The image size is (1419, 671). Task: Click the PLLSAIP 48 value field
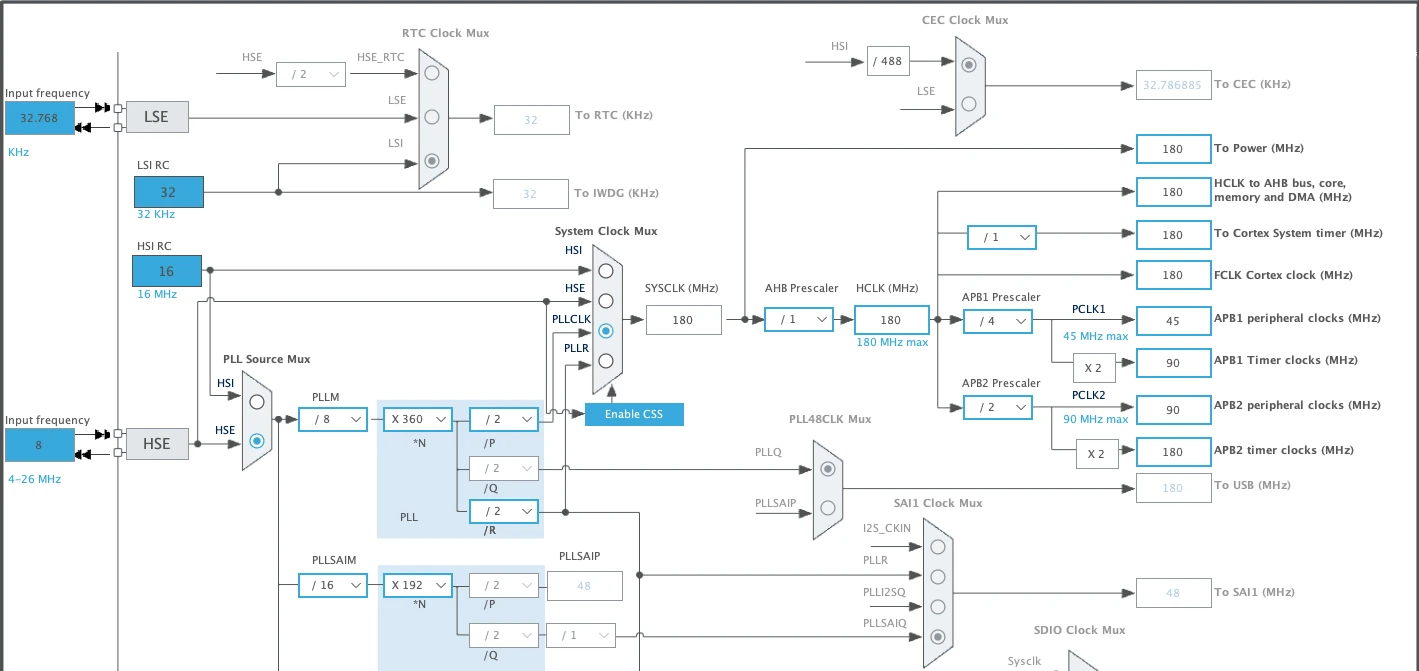point(585,586)
